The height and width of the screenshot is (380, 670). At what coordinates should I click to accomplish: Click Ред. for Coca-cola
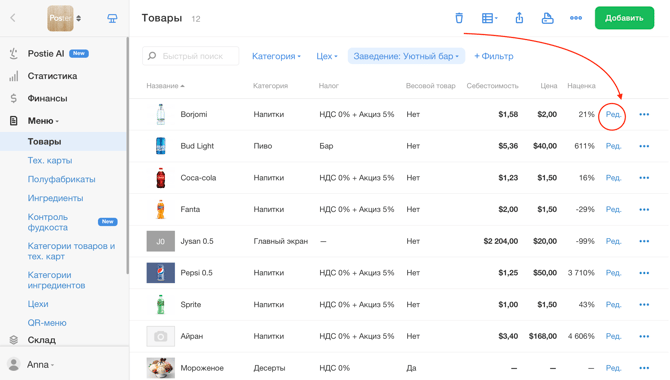(613, 178)
